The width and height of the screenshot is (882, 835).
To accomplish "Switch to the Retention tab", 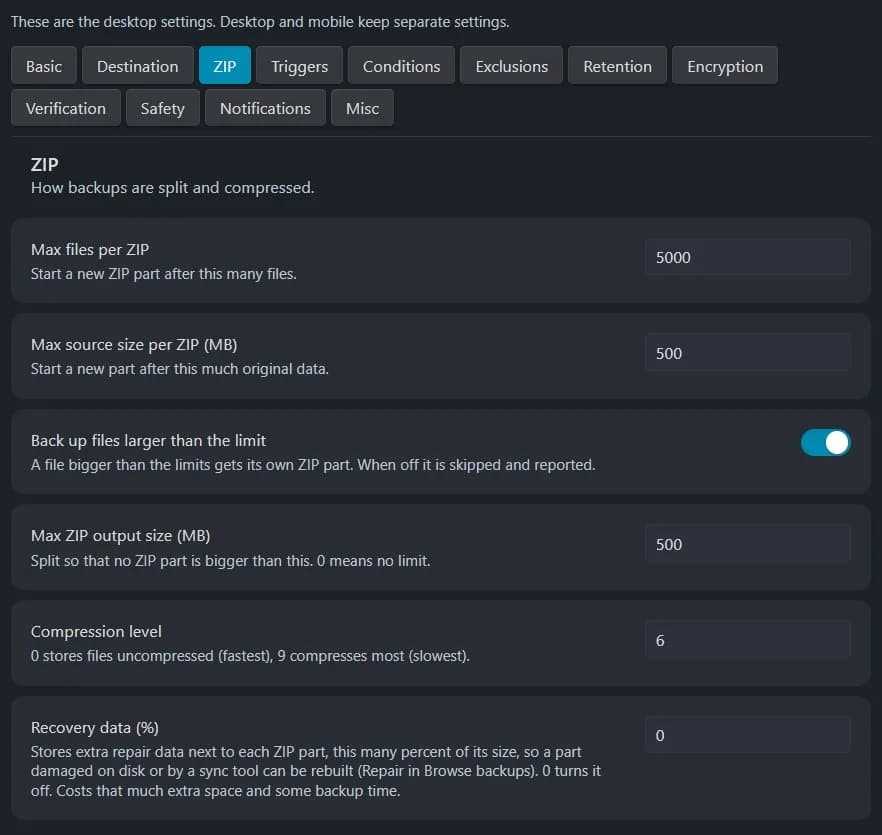I will coord(617,66).
